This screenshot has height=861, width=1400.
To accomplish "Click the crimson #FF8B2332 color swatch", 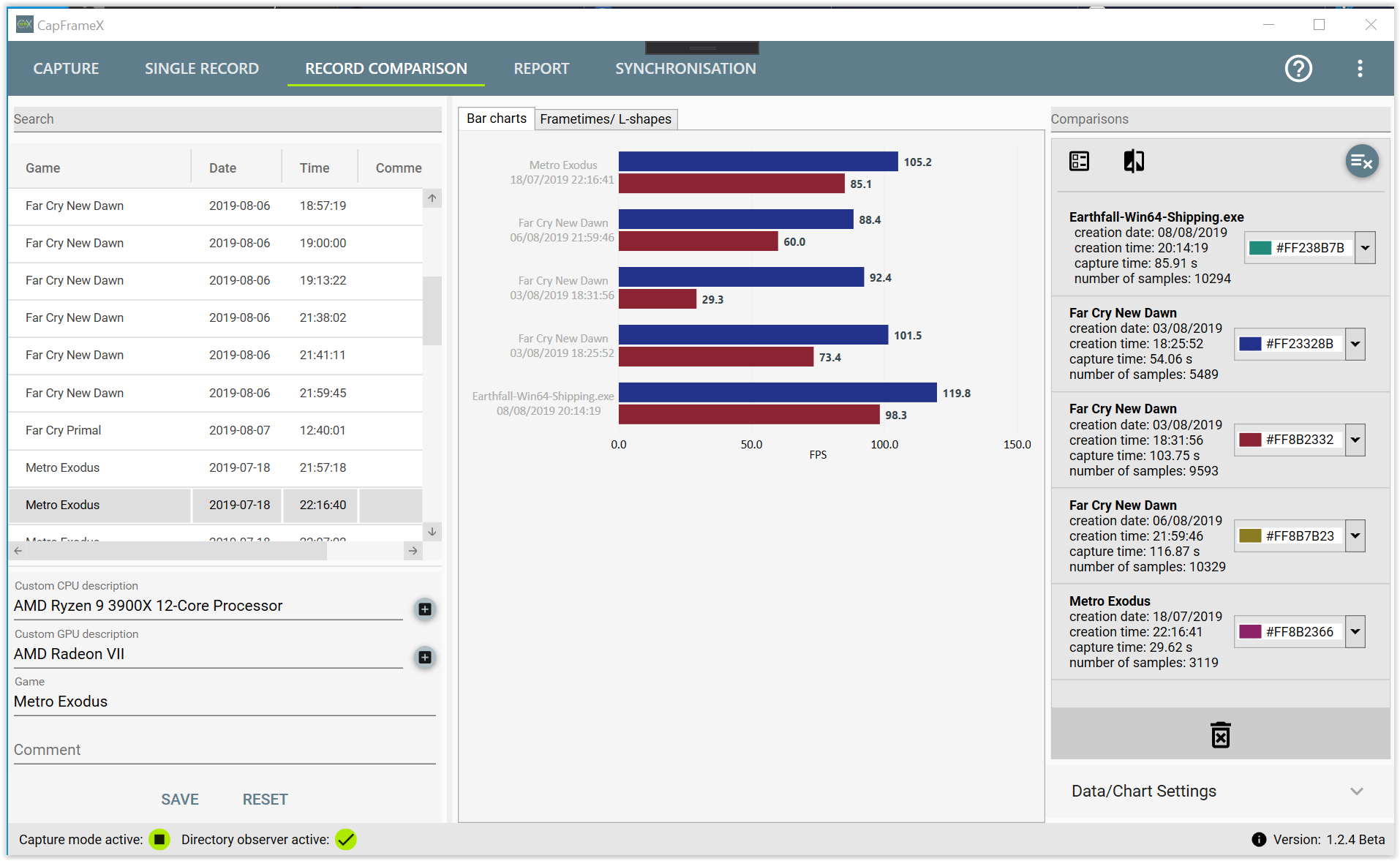I will [x=1250, y=440].
